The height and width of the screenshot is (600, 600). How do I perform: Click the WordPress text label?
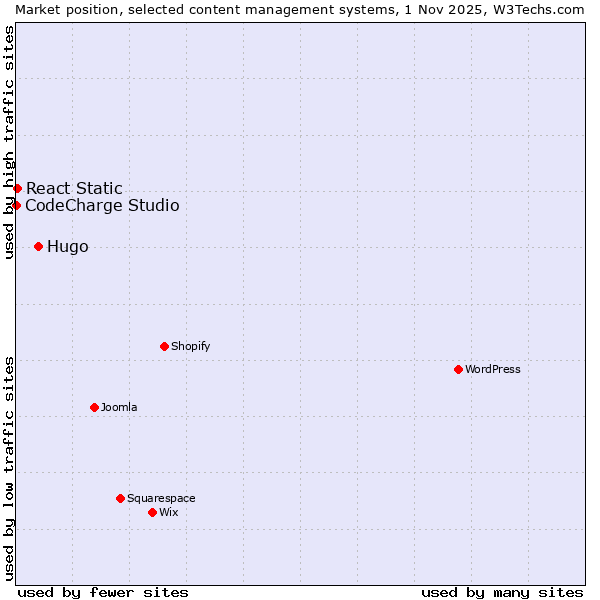coord(493,369)
